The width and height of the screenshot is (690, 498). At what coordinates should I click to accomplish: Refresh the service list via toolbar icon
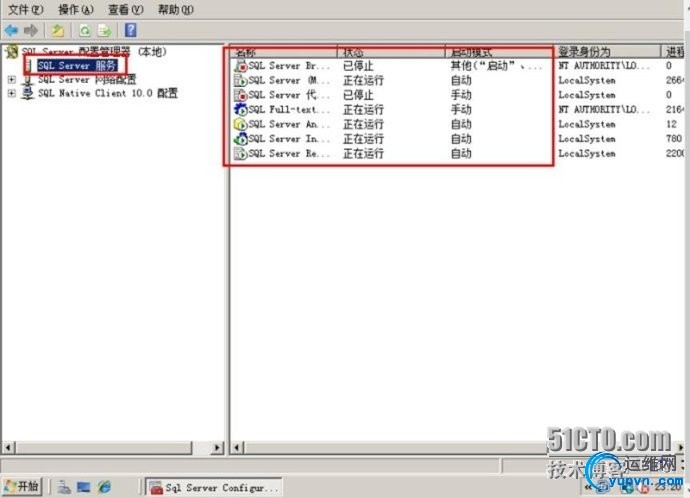pyautogui.click(x=84, y=30)
